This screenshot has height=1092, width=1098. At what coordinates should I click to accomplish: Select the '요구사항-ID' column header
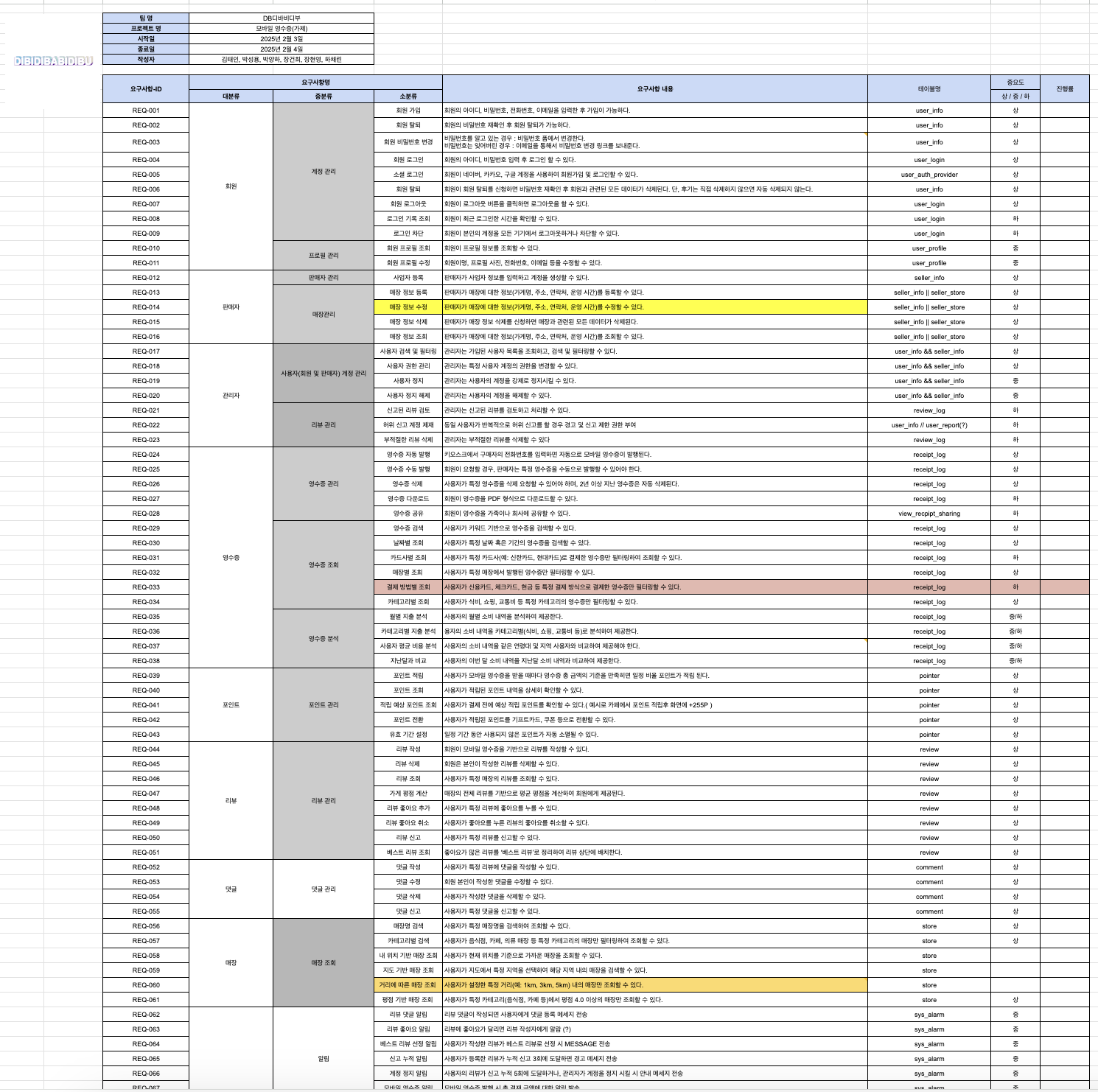tap(146, 89)
